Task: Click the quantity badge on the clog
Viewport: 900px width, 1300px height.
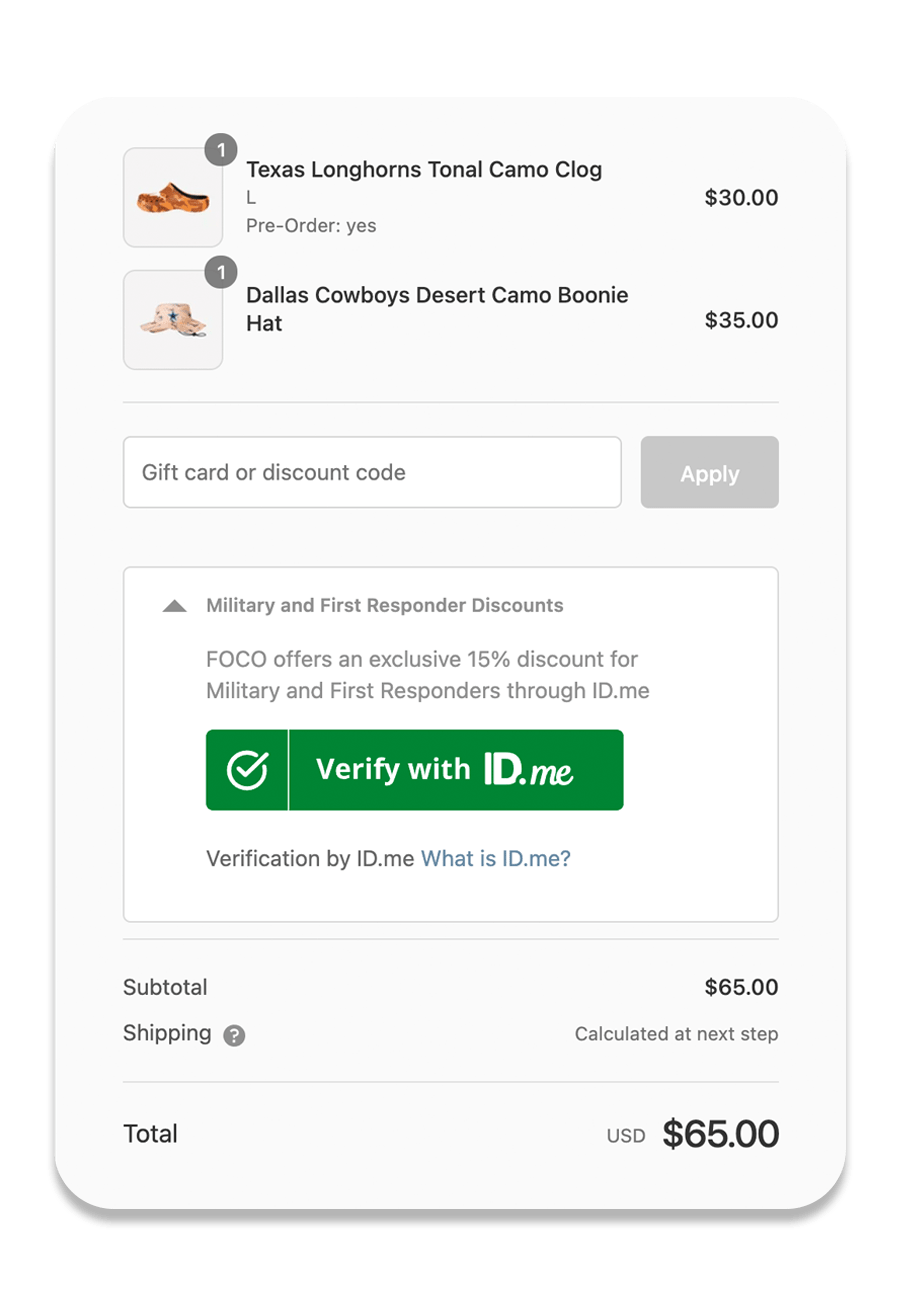Action: pyautogui.click(x=221, y=151)
